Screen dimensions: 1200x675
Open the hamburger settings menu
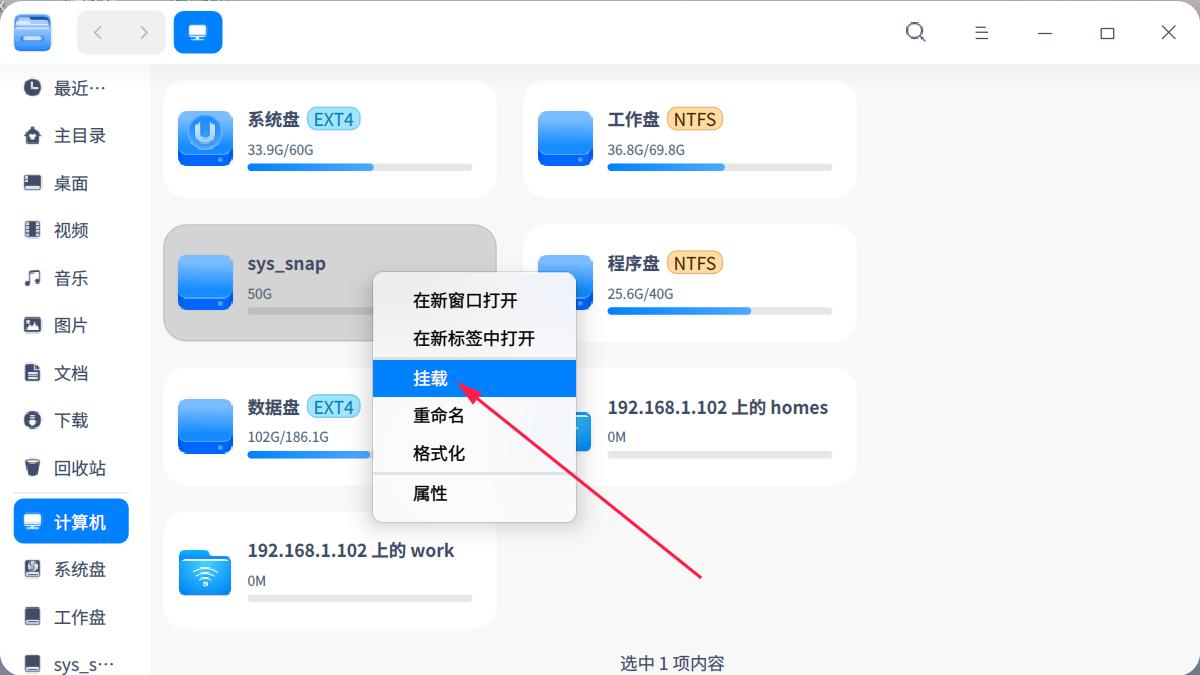981,32
